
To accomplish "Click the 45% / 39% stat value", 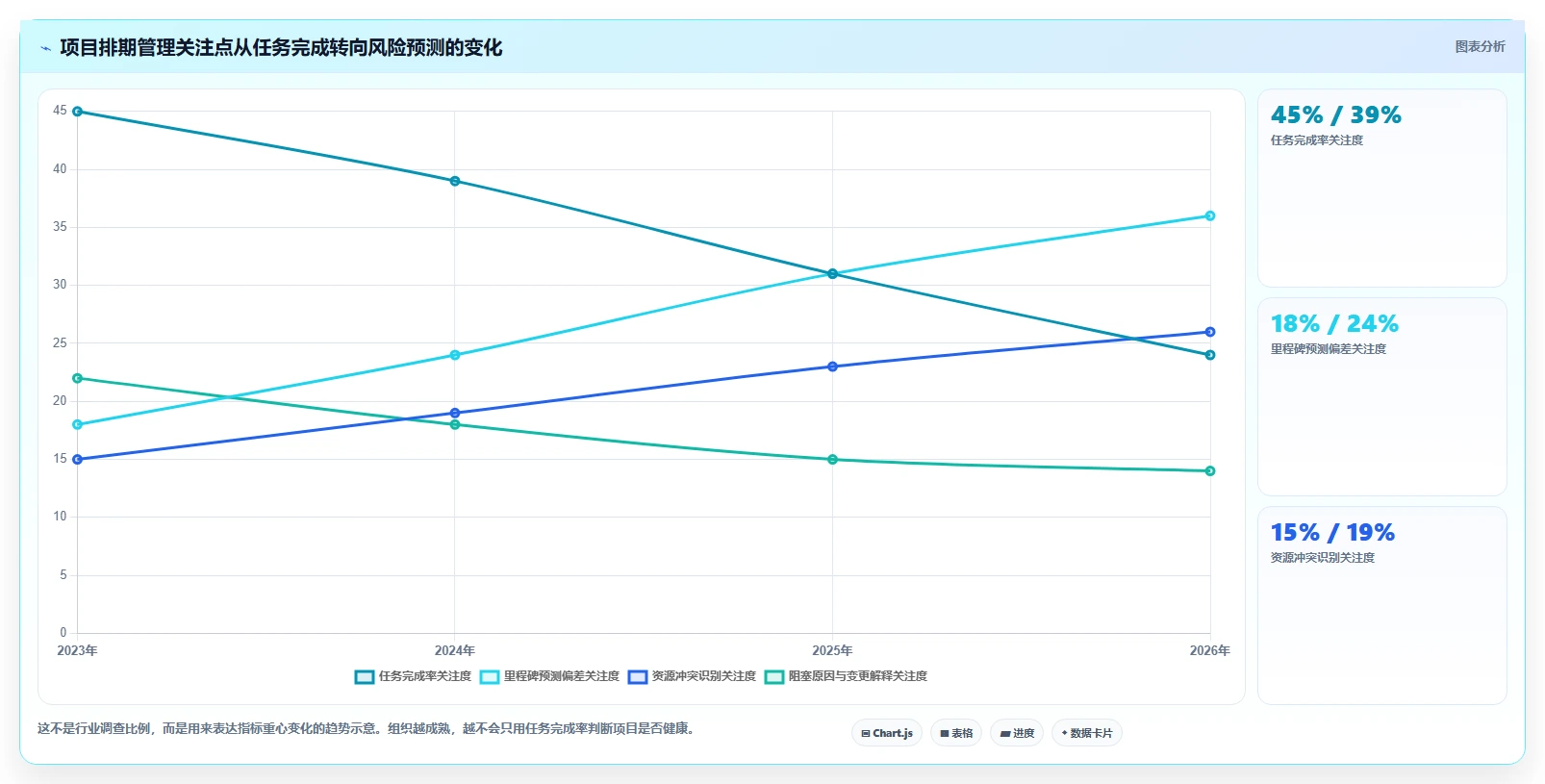I will click(x=1335, y=115).
